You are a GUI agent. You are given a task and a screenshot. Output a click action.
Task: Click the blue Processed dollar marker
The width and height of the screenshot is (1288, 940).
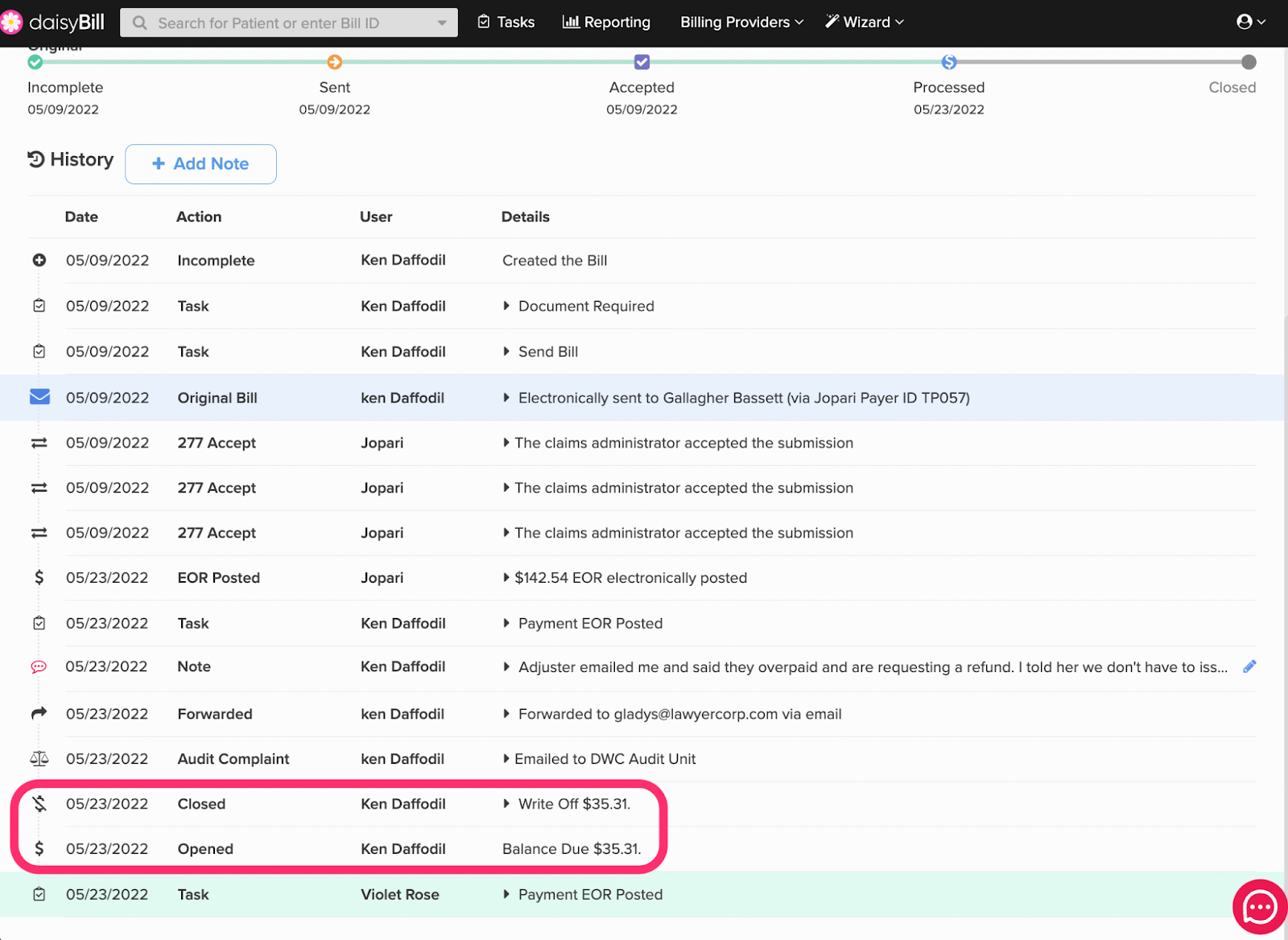[949, 62]
